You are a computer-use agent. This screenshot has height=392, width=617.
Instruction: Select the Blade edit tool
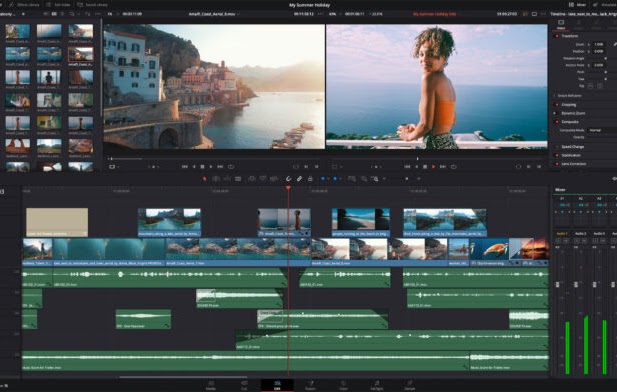pos(238,179)
